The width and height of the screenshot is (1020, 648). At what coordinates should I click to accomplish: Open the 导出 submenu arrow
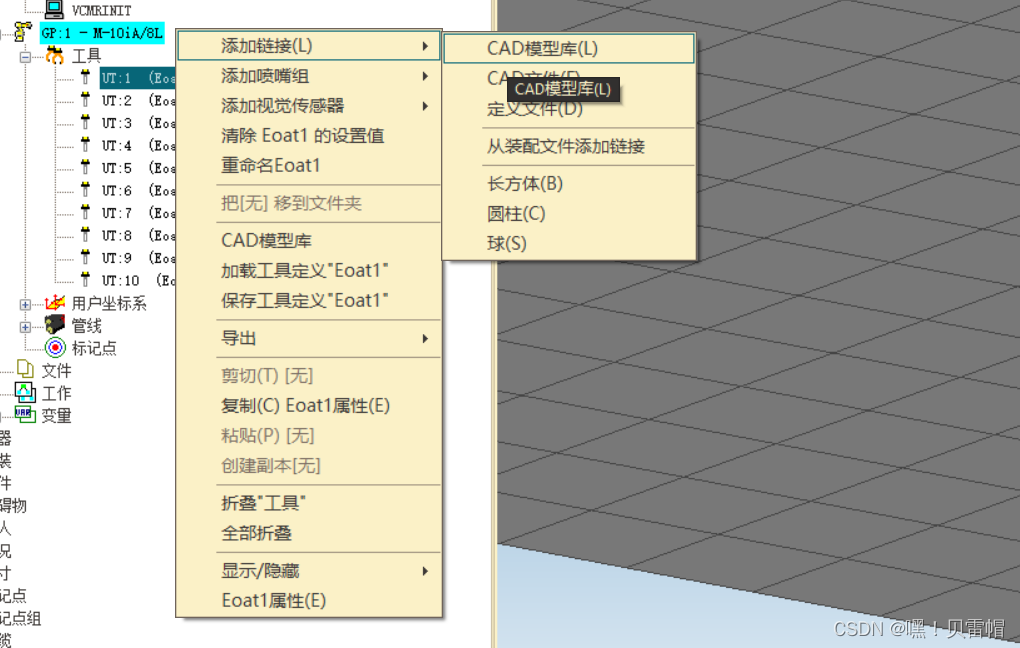point(425,338)
